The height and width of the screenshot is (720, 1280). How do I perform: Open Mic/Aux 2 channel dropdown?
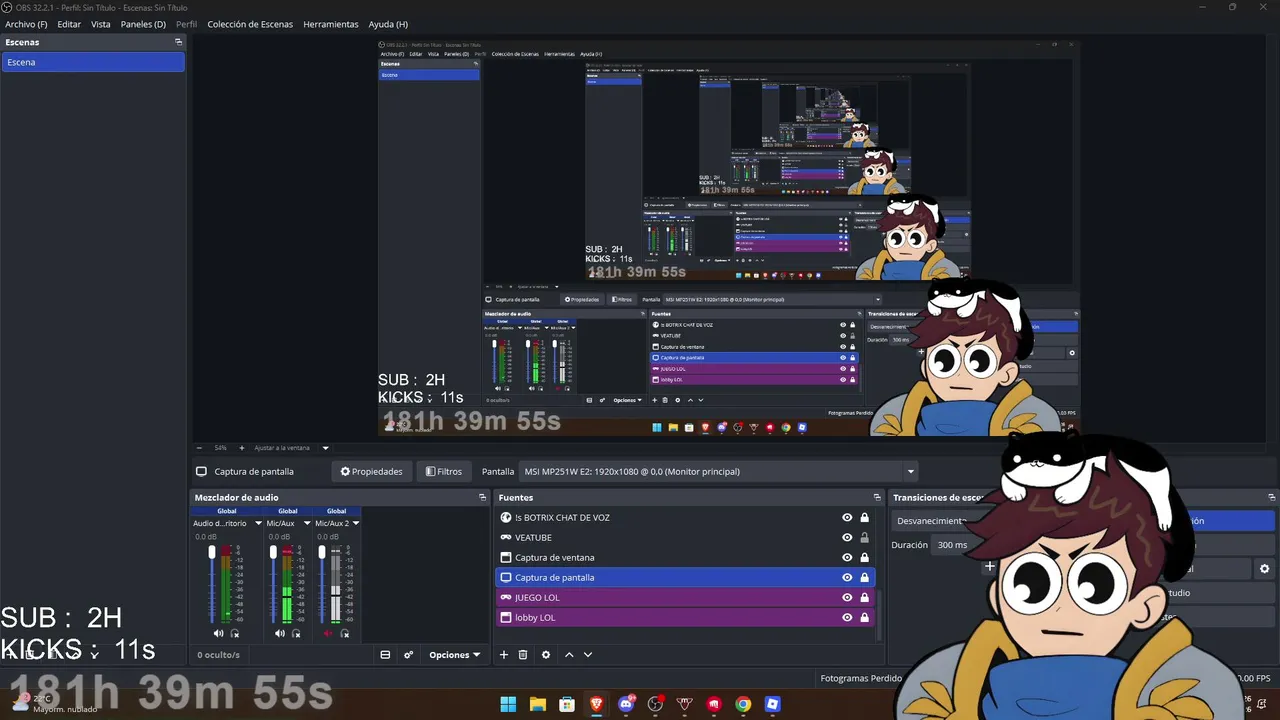(356, 523)
